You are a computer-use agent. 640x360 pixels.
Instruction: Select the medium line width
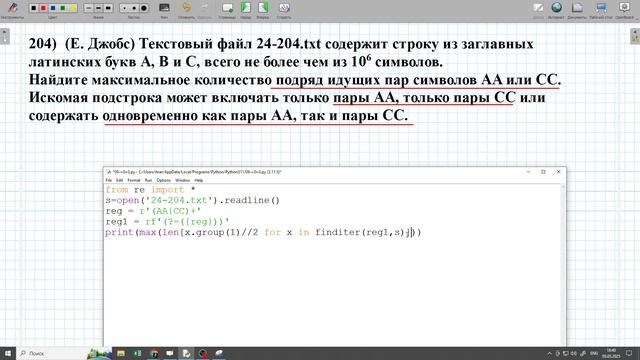[x=98, y=8]
